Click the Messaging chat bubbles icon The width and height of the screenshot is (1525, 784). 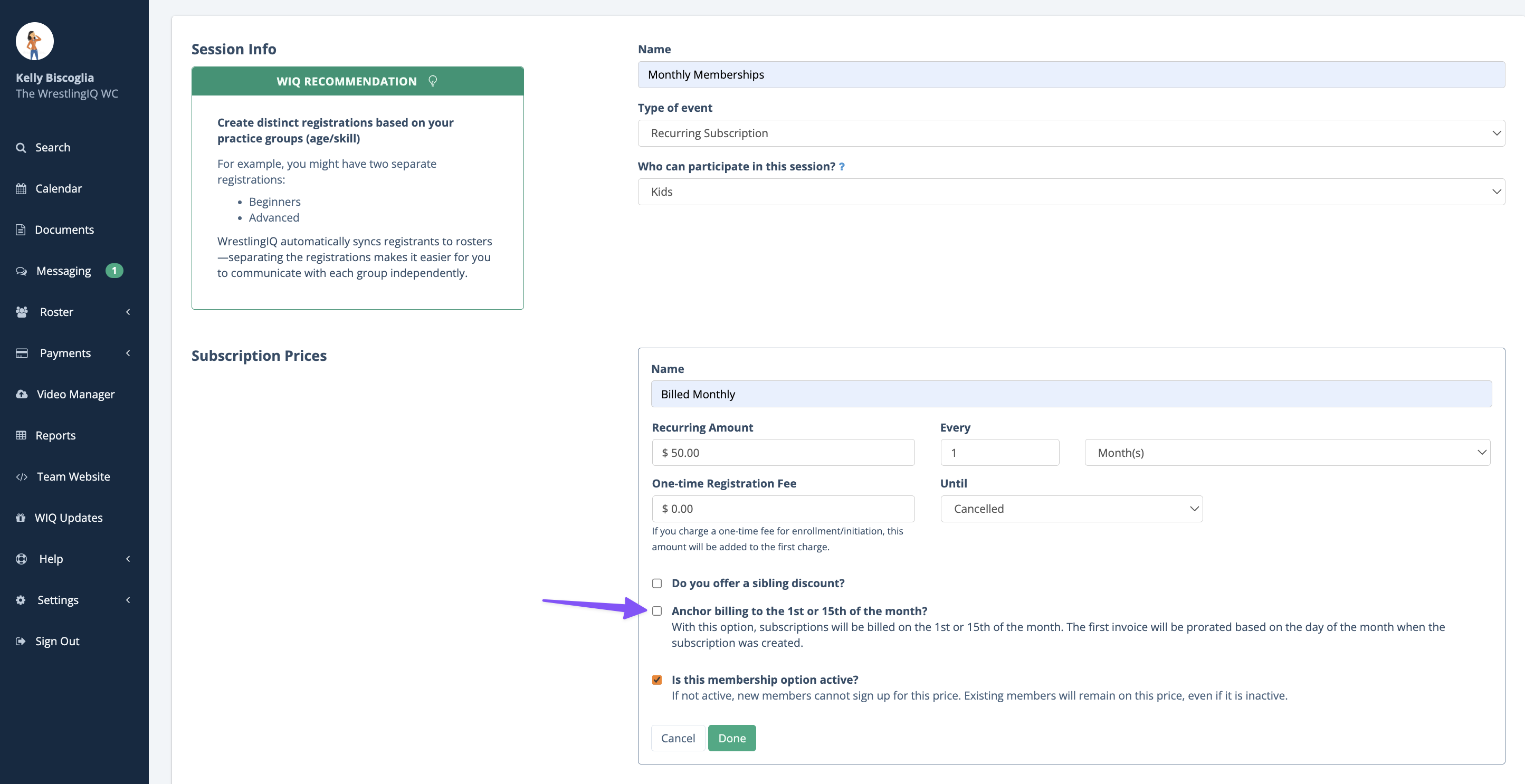[x=21, y=271]
